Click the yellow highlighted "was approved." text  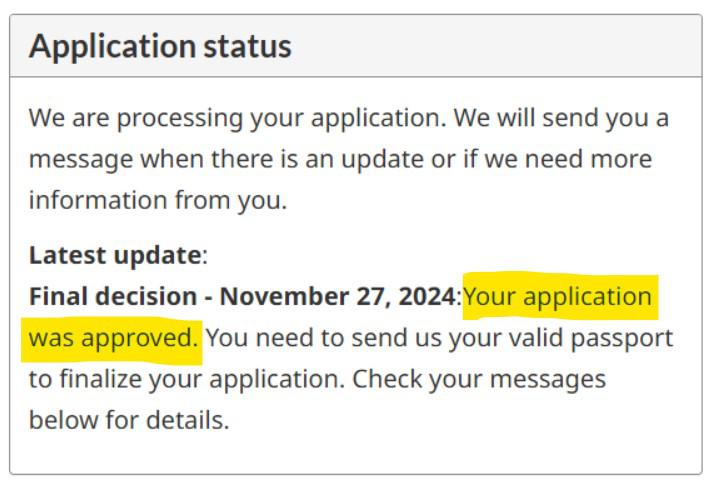[x=113, y=338]
